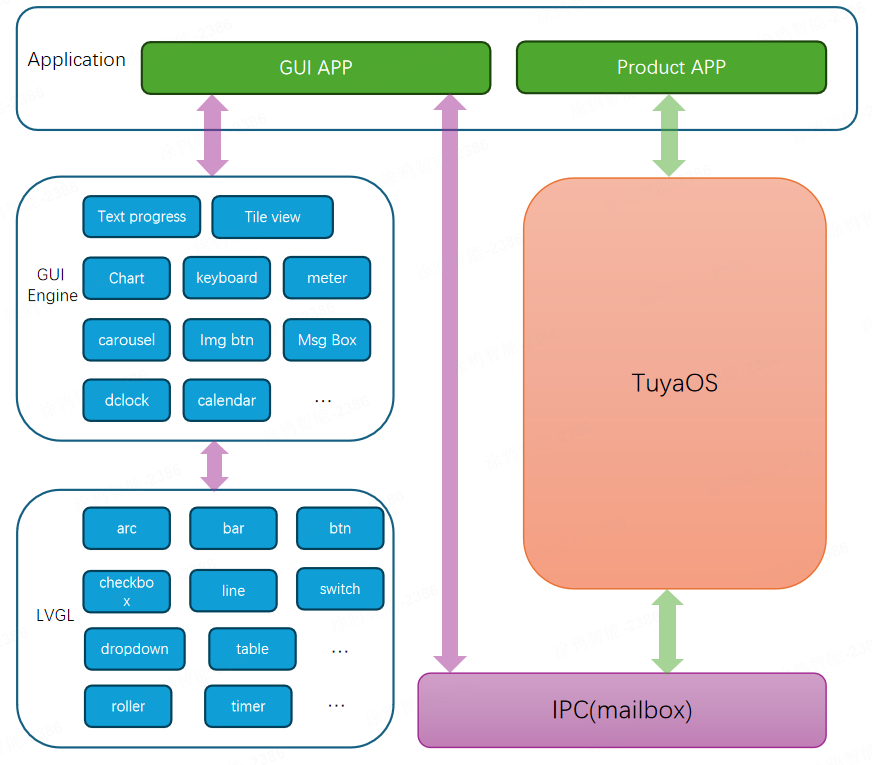Pick the carousel widget box
872x765 pixels.
pos(127,340)
